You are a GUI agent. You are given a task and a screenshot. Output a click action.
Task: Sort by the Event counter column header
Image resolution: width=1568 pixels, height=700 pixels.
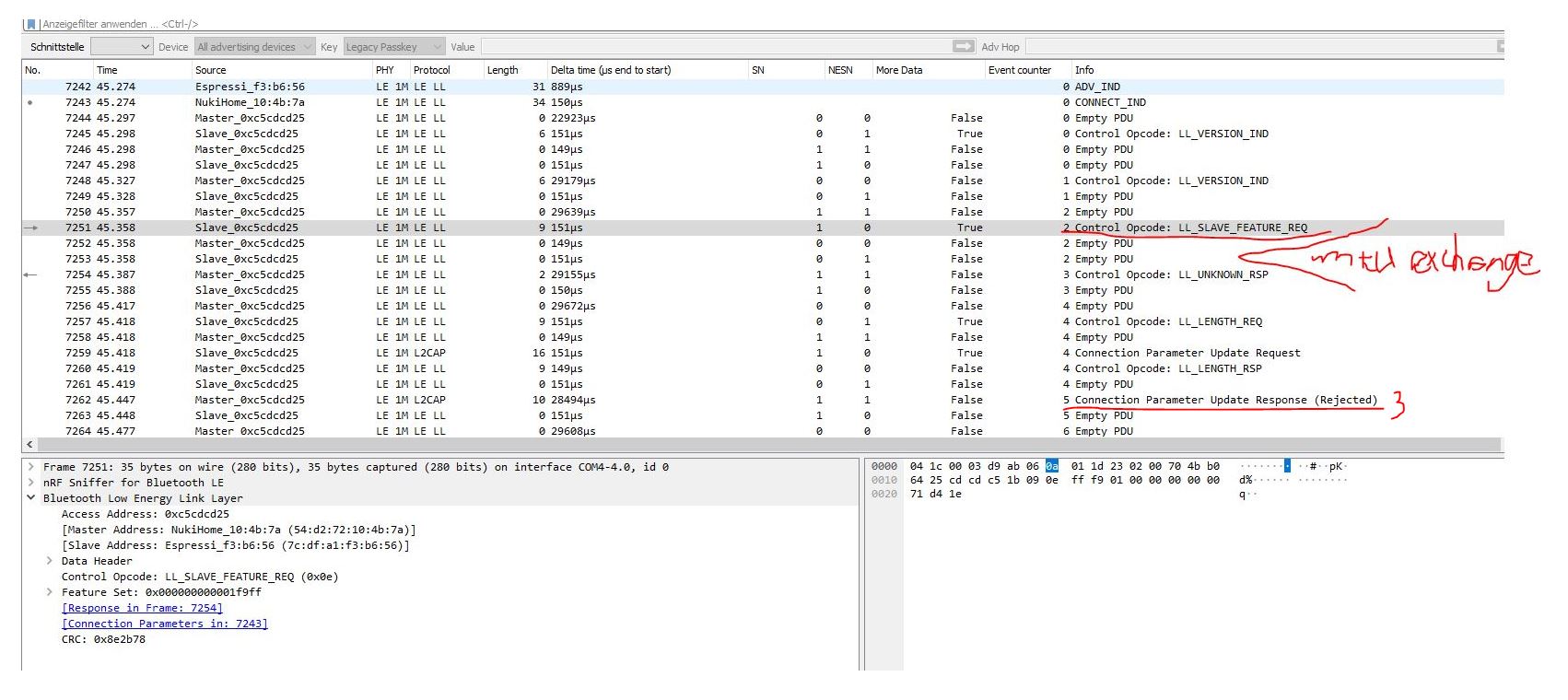pyautogui.click(x=1028, y=70)
